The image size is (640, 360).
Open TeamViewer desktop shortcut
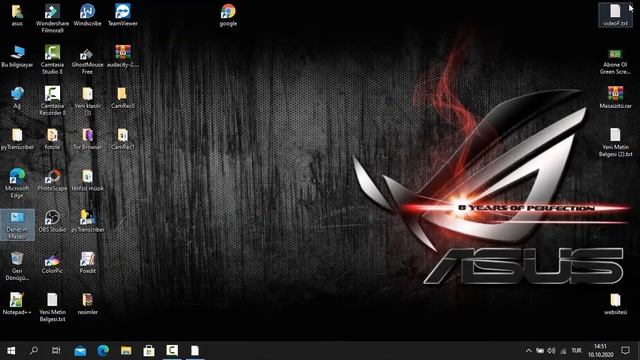click(x=123, y=15)
